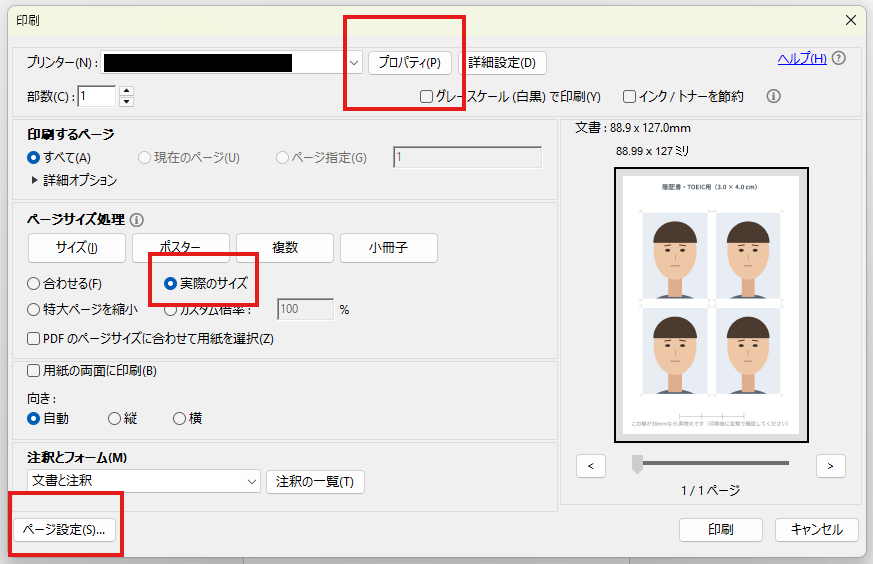Close the 印刷 dialog
This screenshot has height=564, width=873.
[x=851, y=21]
